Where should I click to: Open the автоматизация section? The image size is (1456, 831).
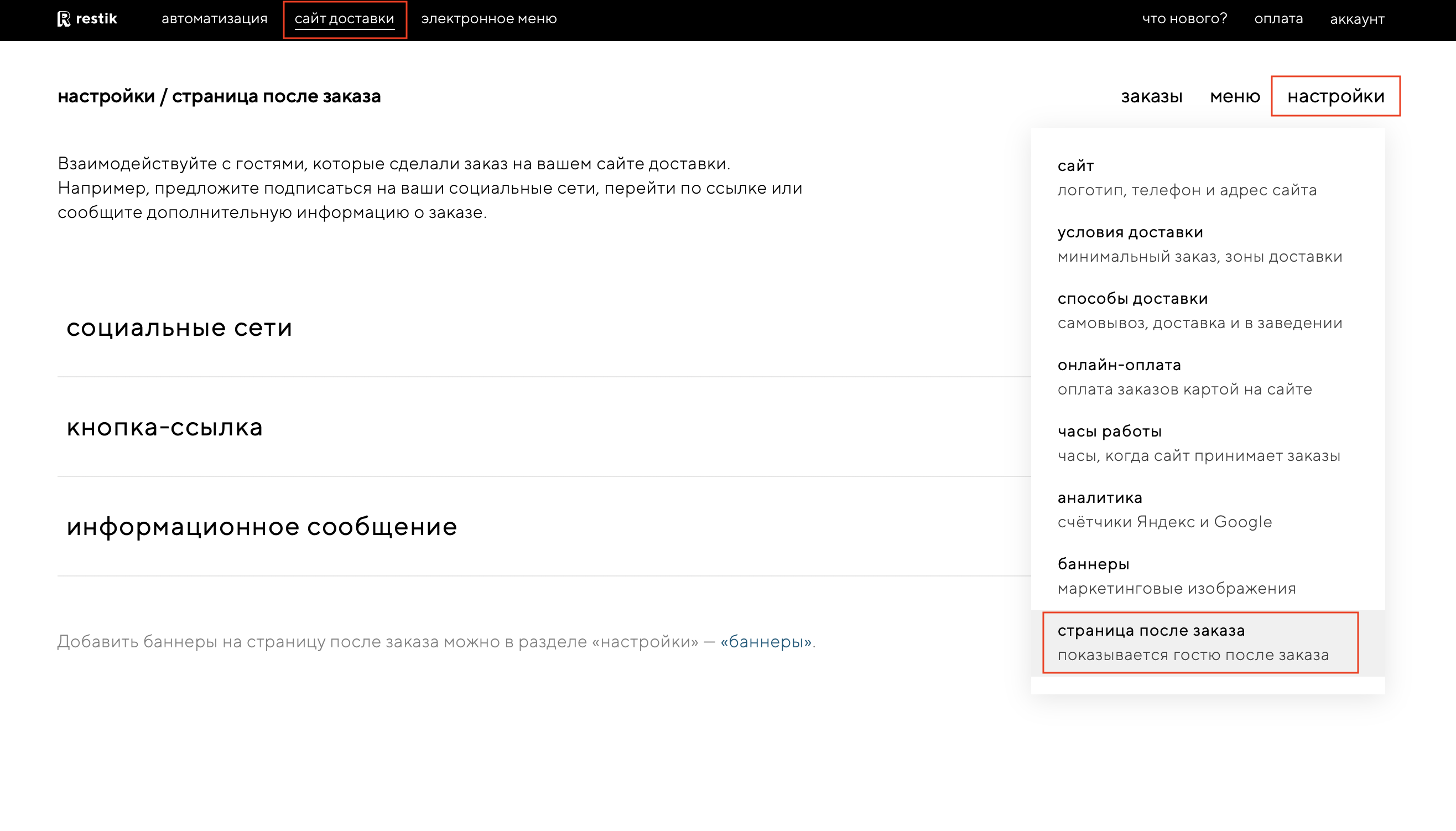click(214, 19)
